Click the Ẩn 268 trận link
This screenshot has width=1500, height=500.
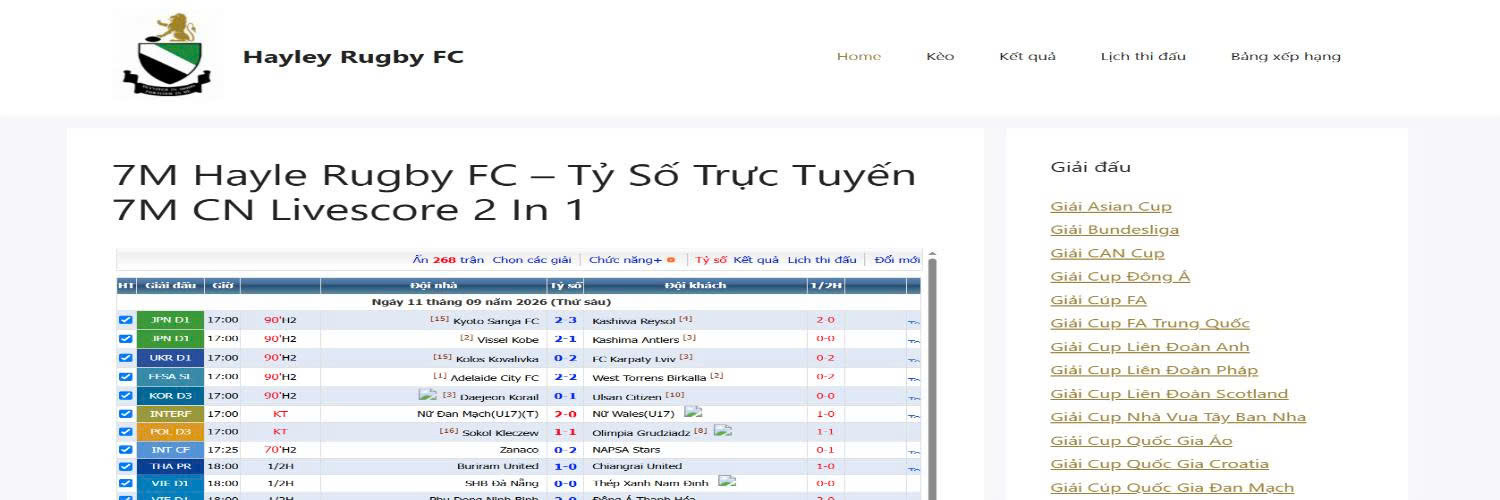tap(448, 260)
